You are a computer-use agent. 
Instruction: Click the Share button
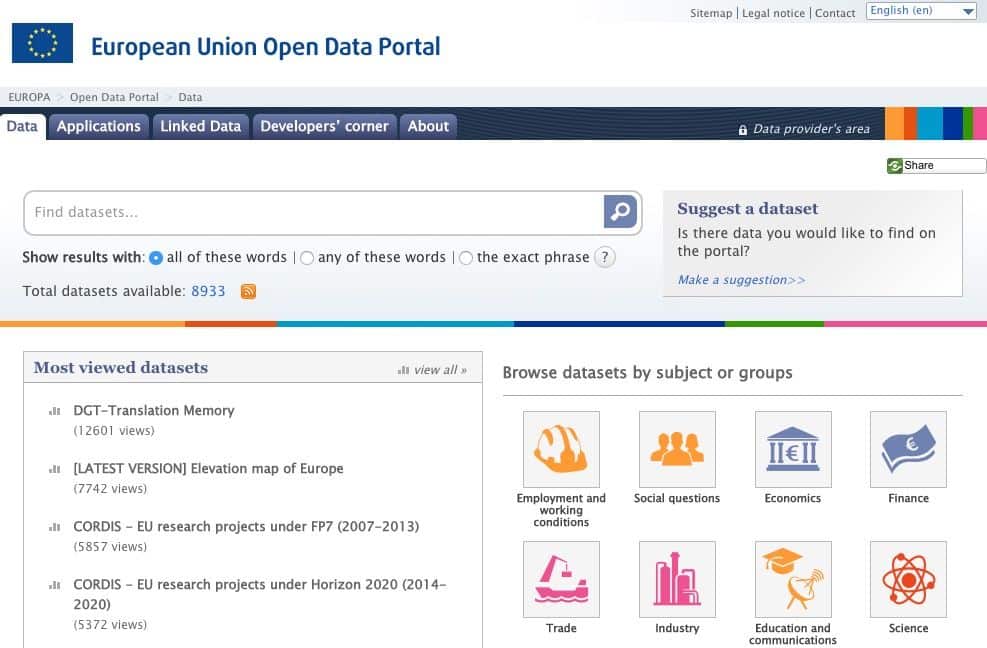tap(936, 166)
